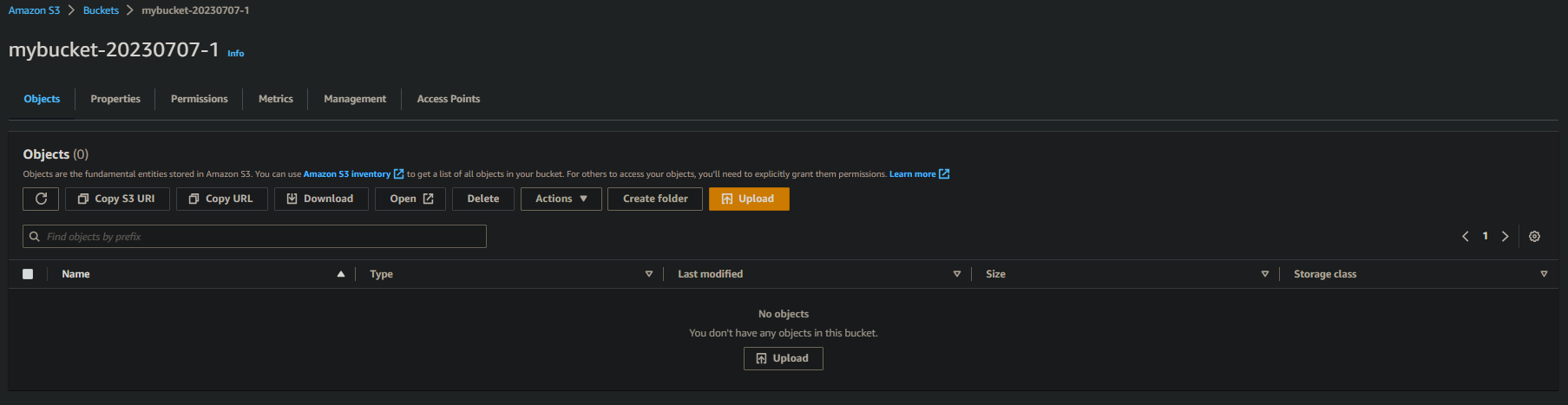Image resolution: width=1568 pixels, height=405 pixels.
Task: Open the Permissions tab
Action: (x=200, y=99)
